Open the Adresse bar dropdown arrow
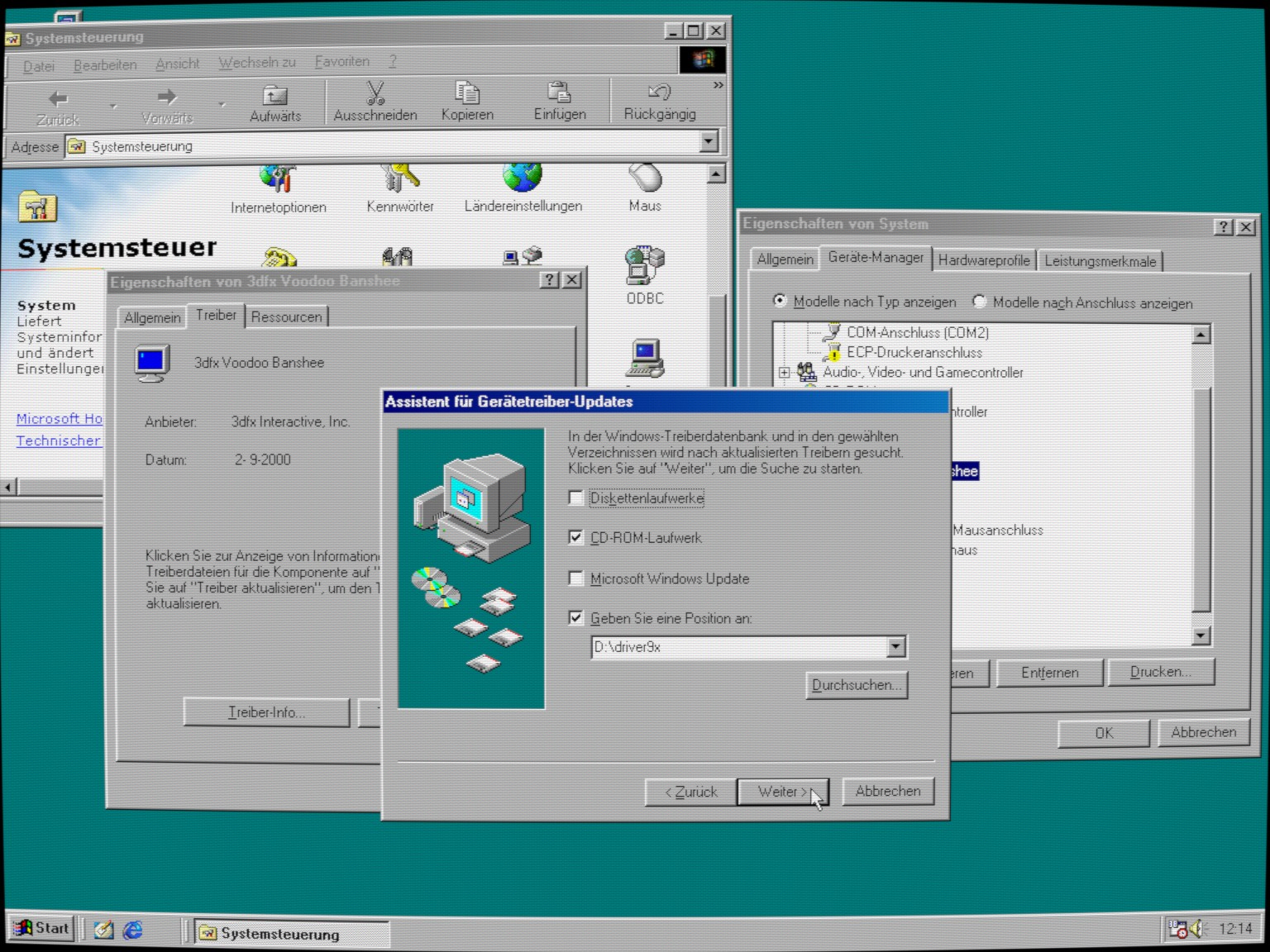This screenshot has height=952, width=1270. point(709,142)
